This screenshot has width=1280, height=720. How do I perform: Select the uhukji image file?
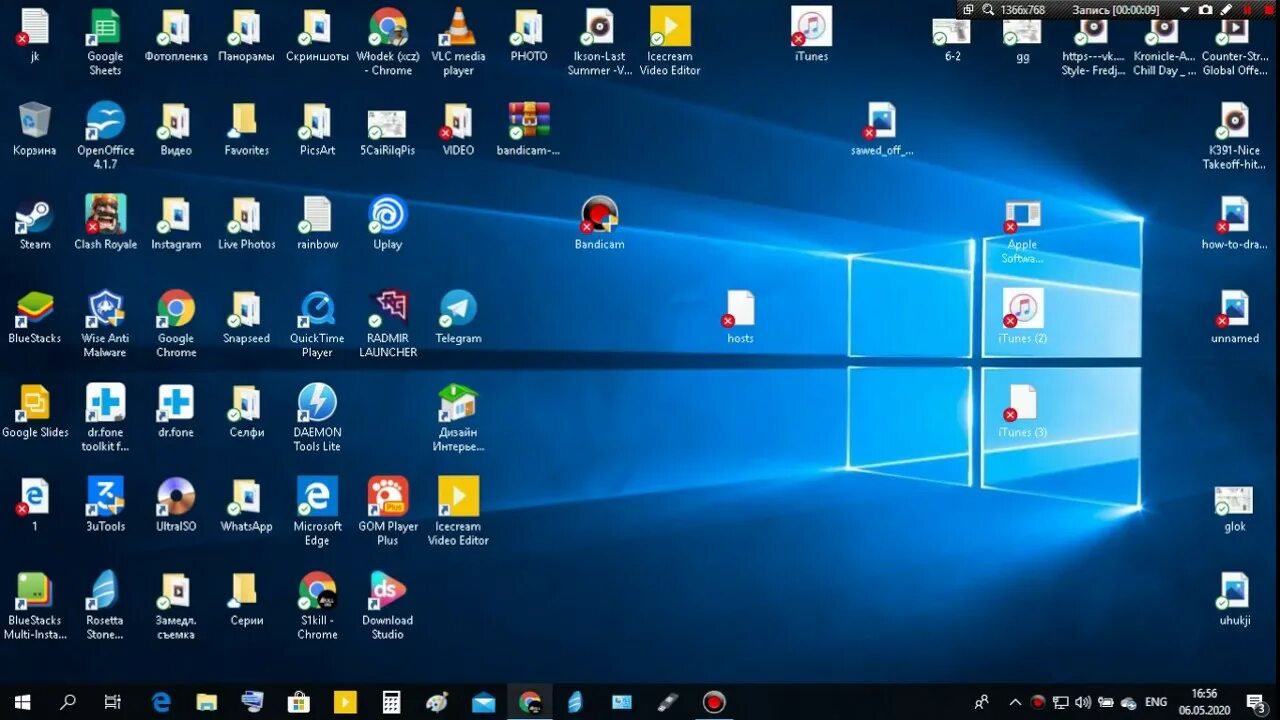[x=1234, y=598]
